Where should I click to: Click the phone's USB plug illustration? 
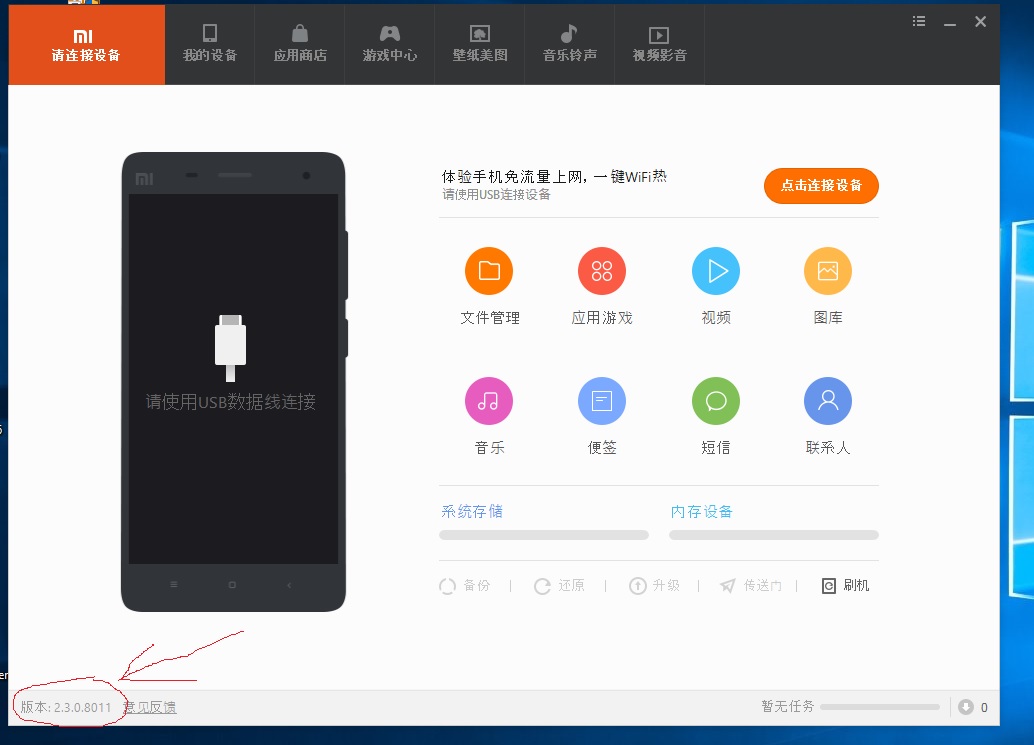click(230, 348)
